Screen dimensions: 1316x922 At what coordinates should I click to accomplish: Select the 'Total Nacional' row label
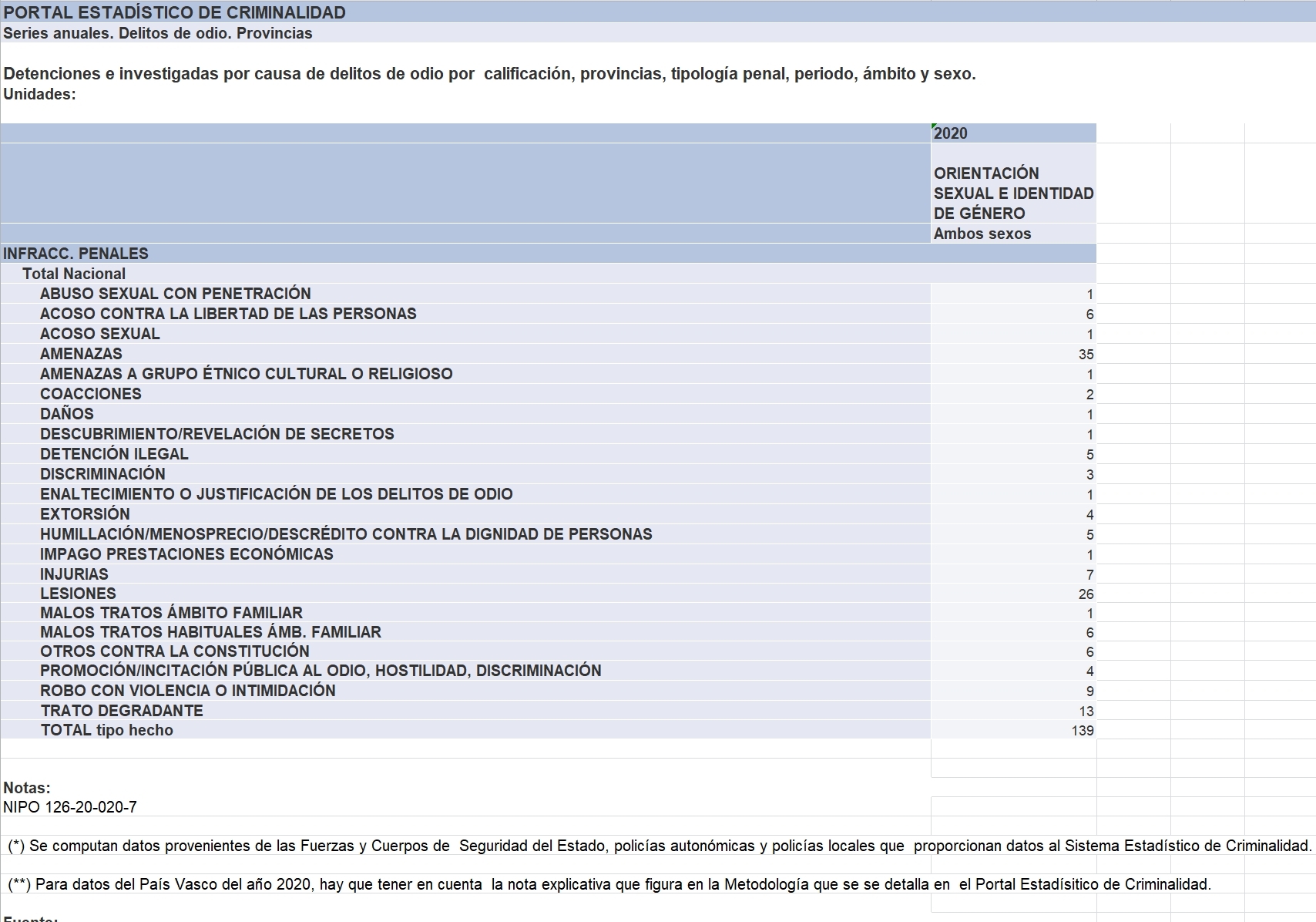tap(74, 274)
